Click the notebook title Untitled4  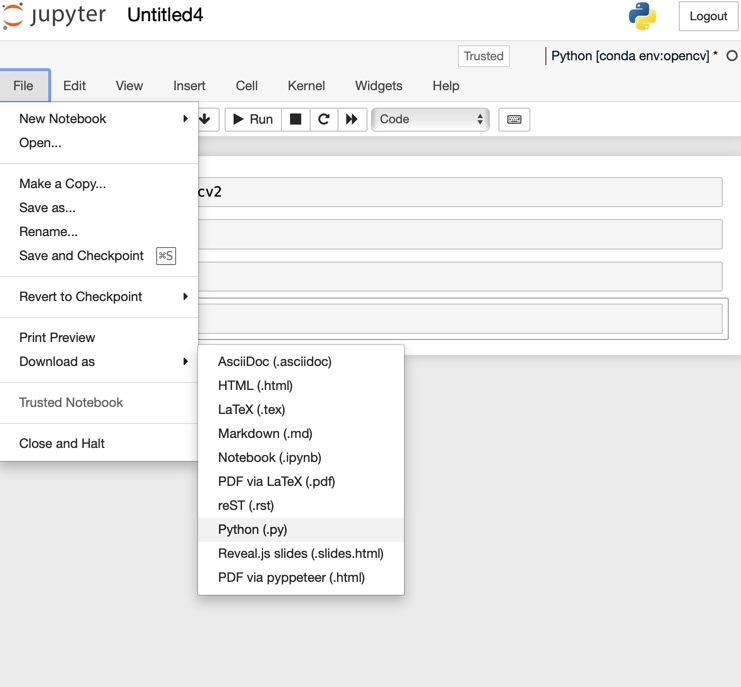pos(165,15)
